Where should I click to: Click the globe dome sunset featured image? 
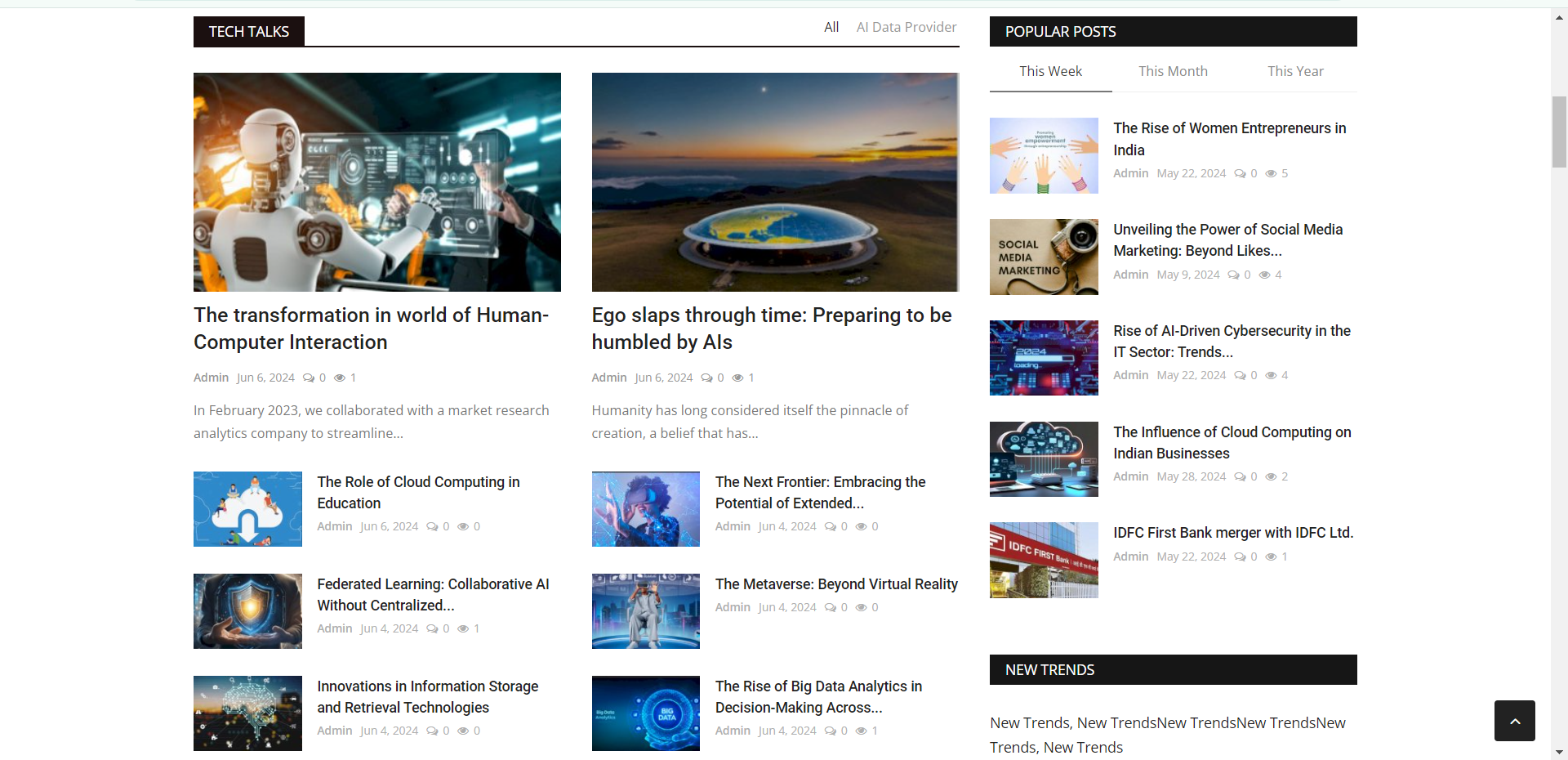click(x=775, y=182)
